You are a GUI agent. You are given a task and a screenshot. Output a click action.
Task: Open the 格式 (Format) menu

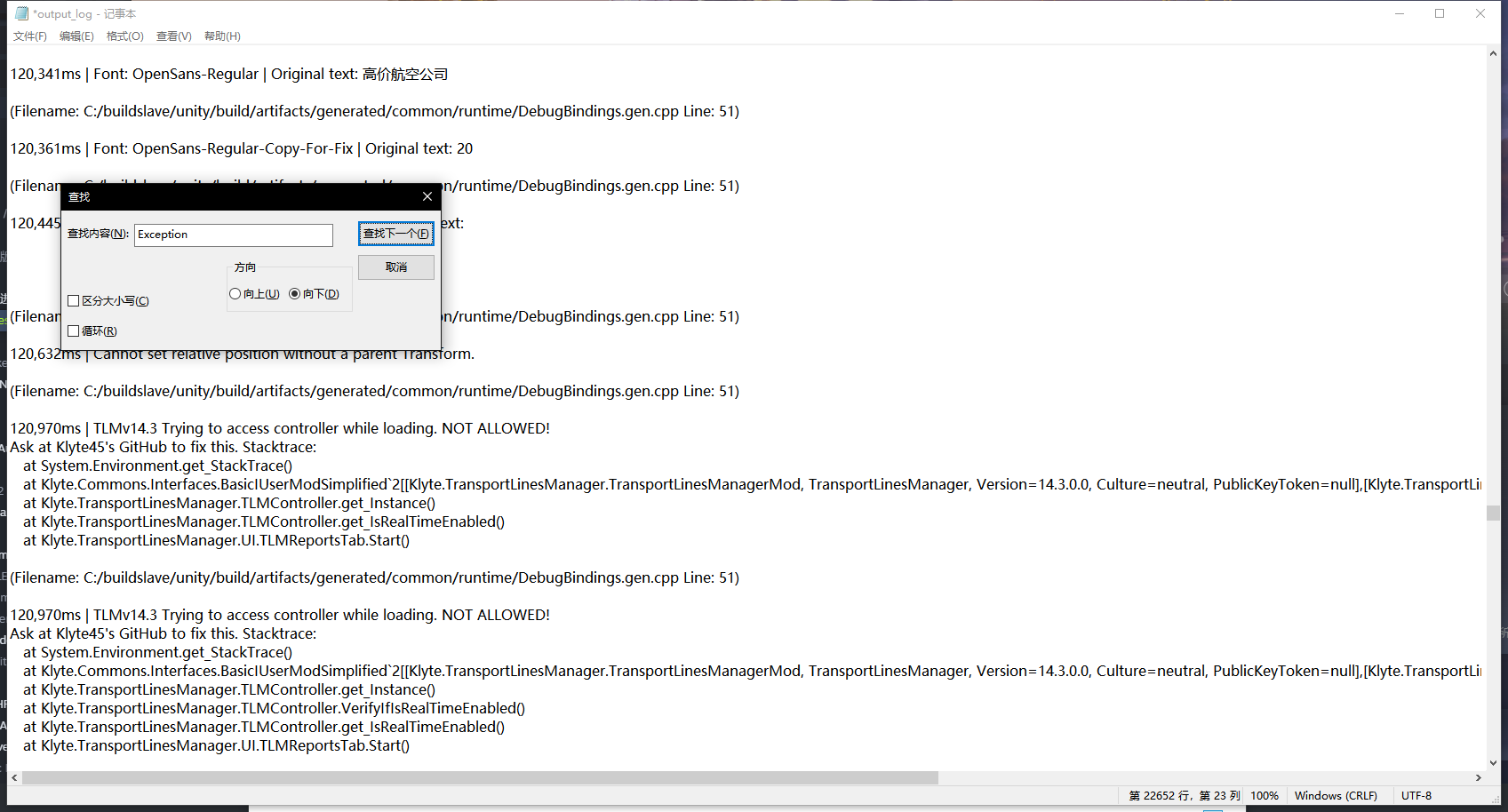pos(124,36)
